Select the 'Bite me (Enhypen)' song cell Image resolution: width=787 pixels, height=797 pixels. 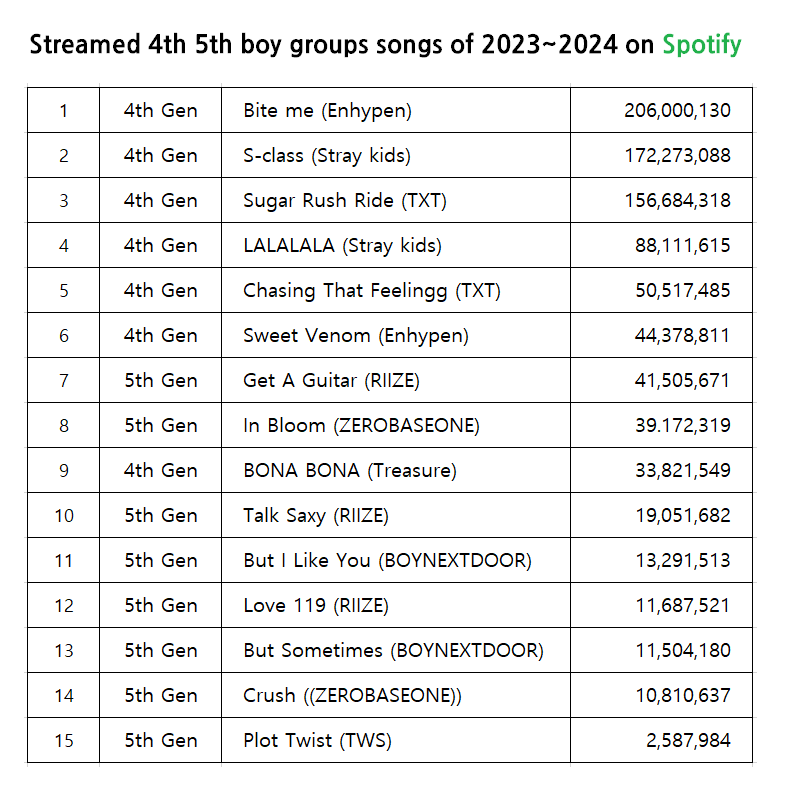point(327,111)
